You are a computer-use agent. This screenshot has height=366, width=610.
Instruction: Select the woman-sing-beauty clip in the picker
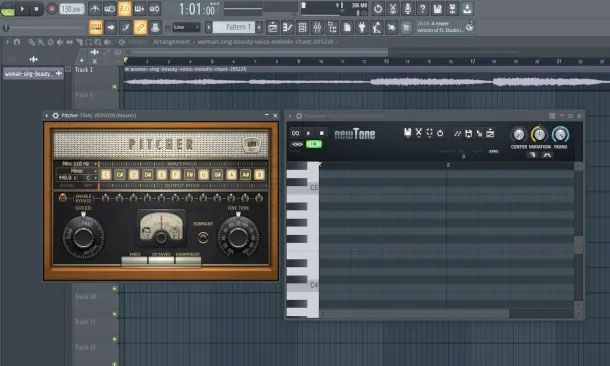tap(33, 74)
